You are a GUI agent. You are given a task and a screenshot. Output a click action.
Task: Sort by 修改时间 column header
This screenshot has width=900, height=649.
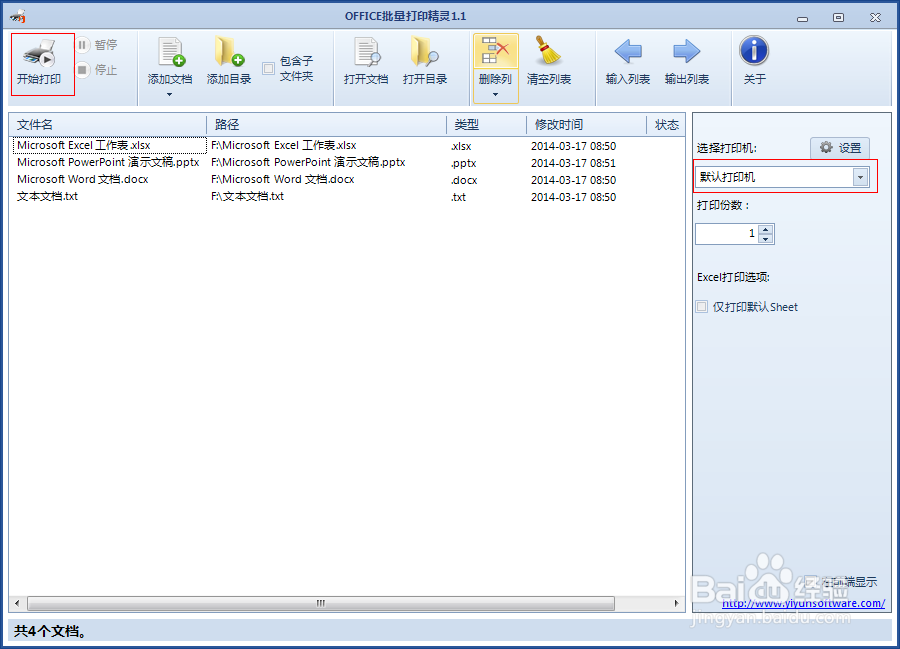point(586,125)
